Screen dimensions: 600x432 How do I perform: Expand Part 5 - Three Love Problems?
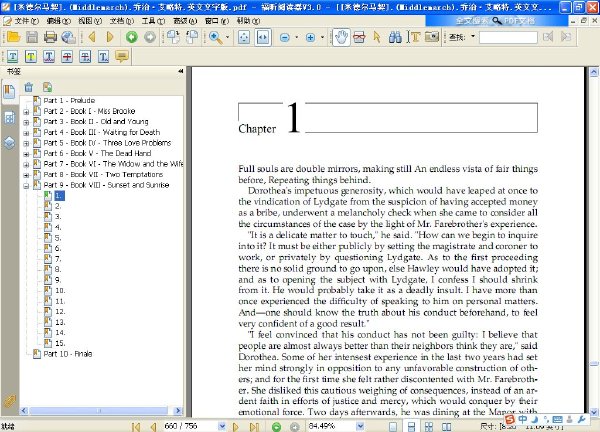tap(26, 143)
